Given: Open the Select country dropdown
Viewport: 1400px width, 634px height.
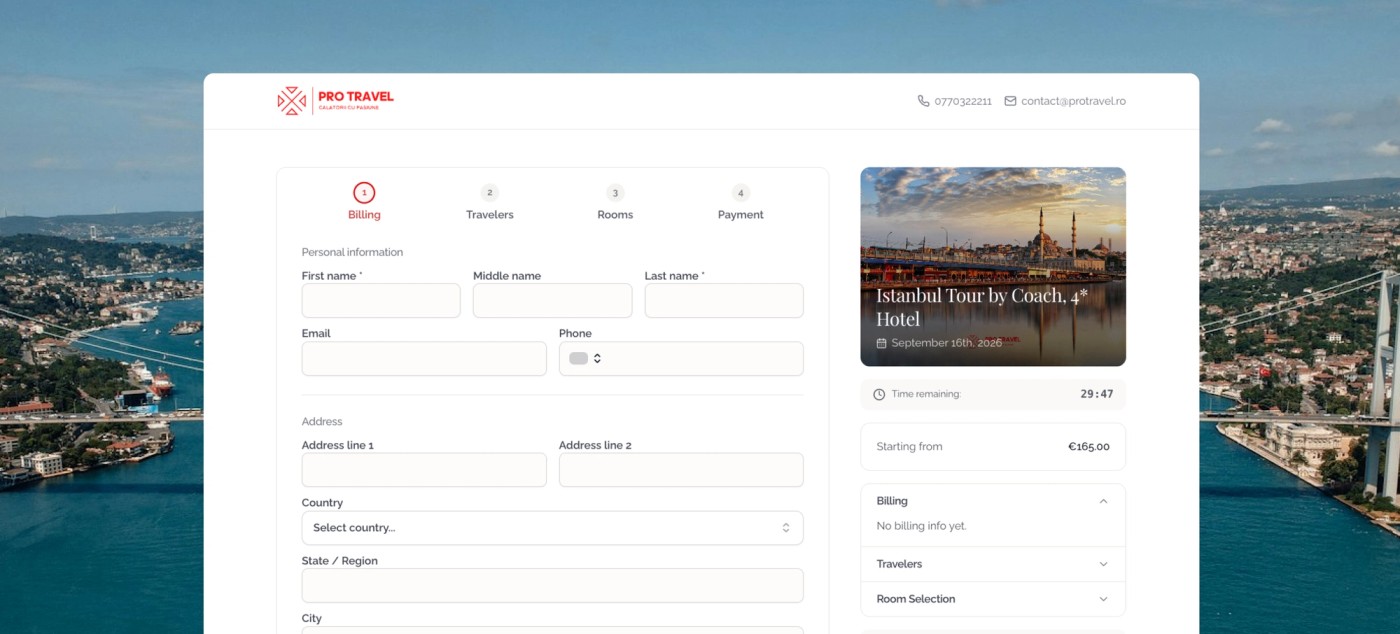Looking at the screenshot, I should [552, 528].
